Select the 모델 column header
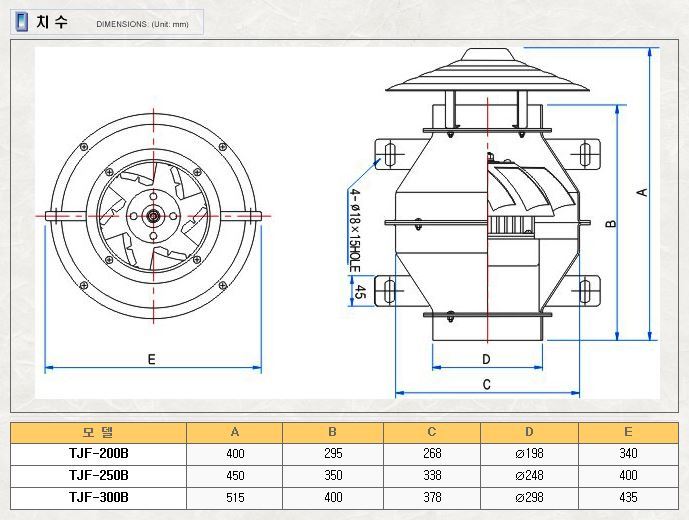689x520 pixels. click(x=98, y=432)
